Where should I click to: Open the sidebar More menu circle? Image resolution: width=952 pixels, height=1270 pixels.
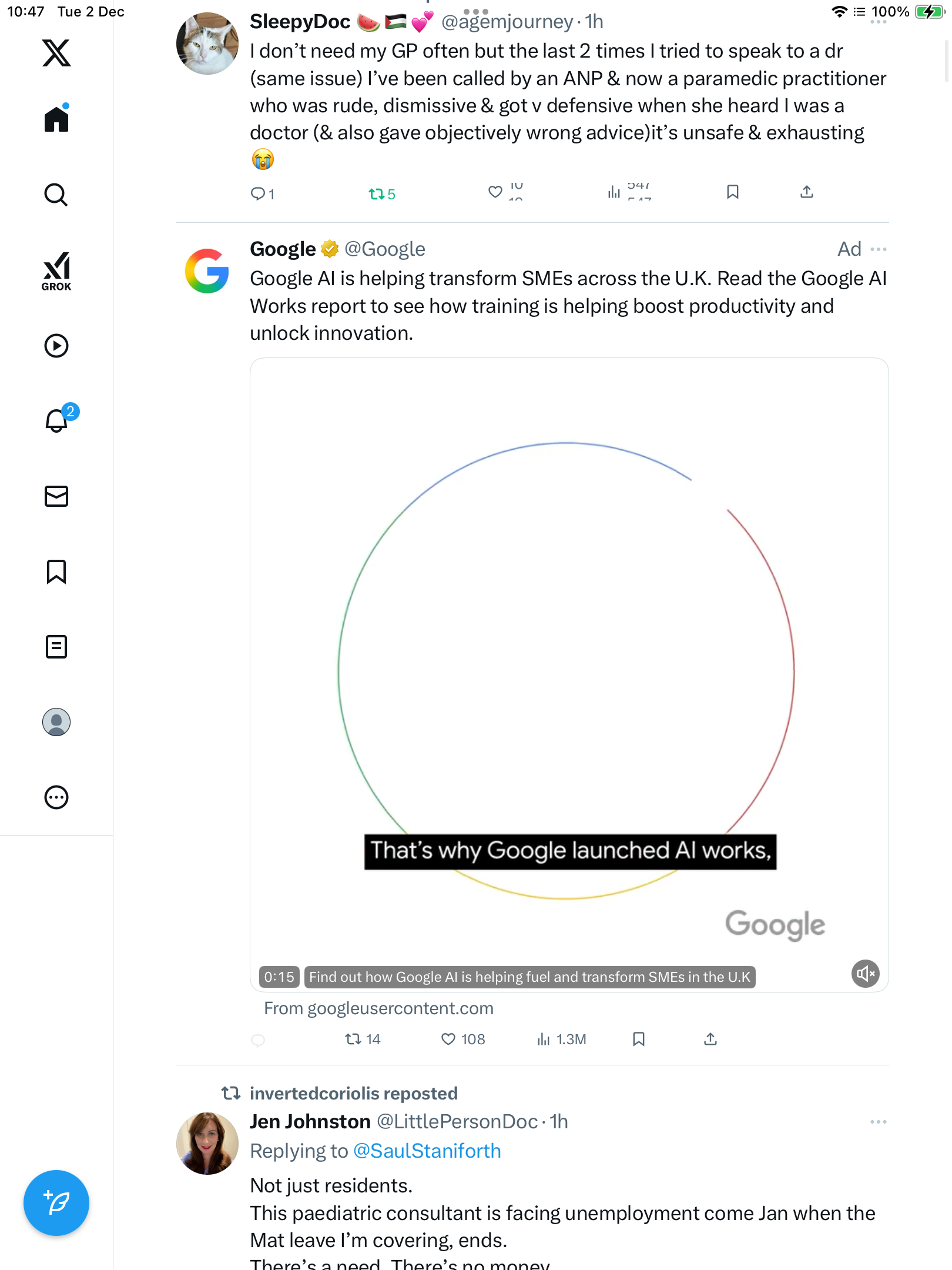point(56,797)
